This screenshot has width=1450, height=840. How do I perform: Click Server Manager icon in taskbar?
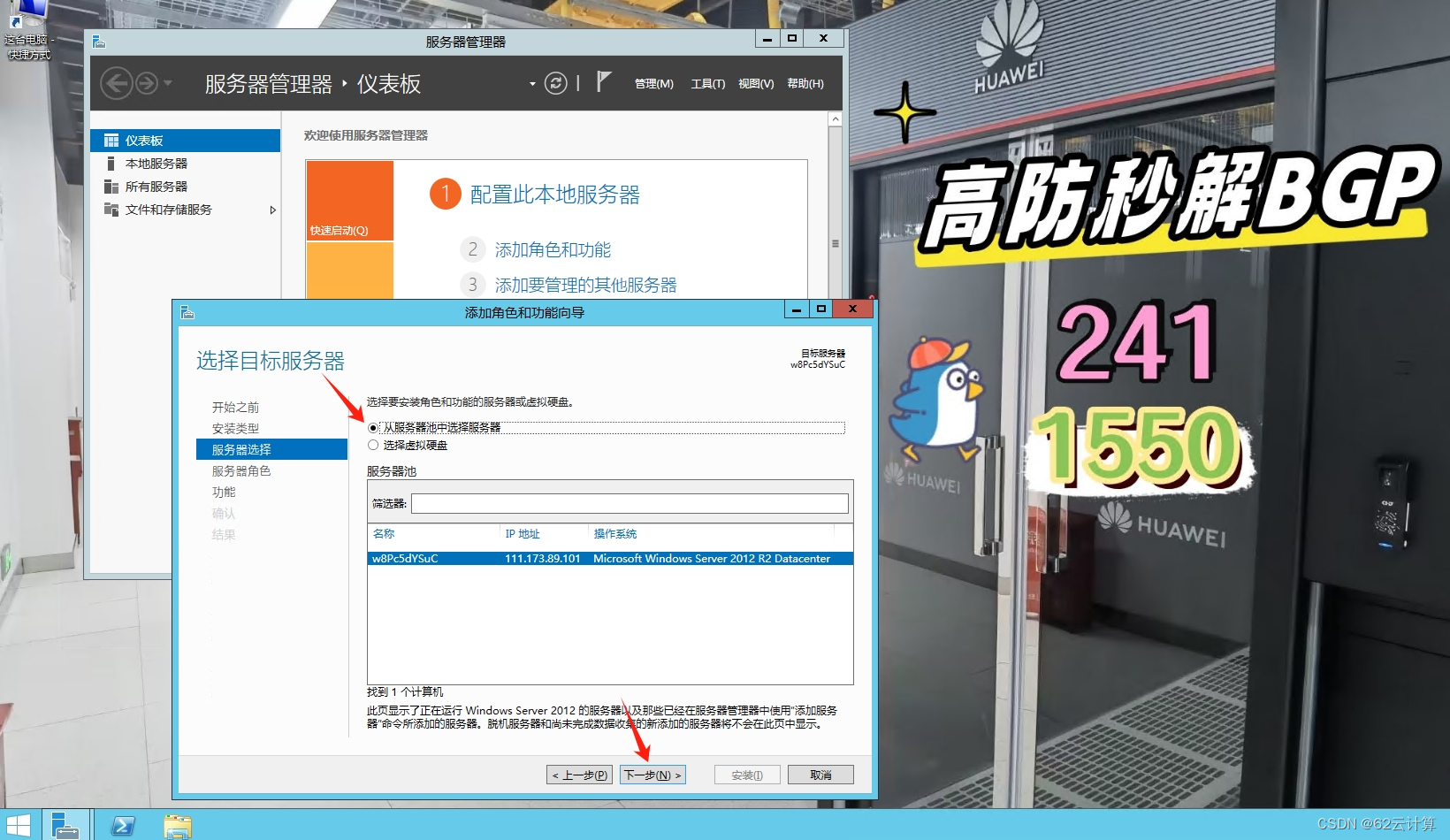[65, 825]
